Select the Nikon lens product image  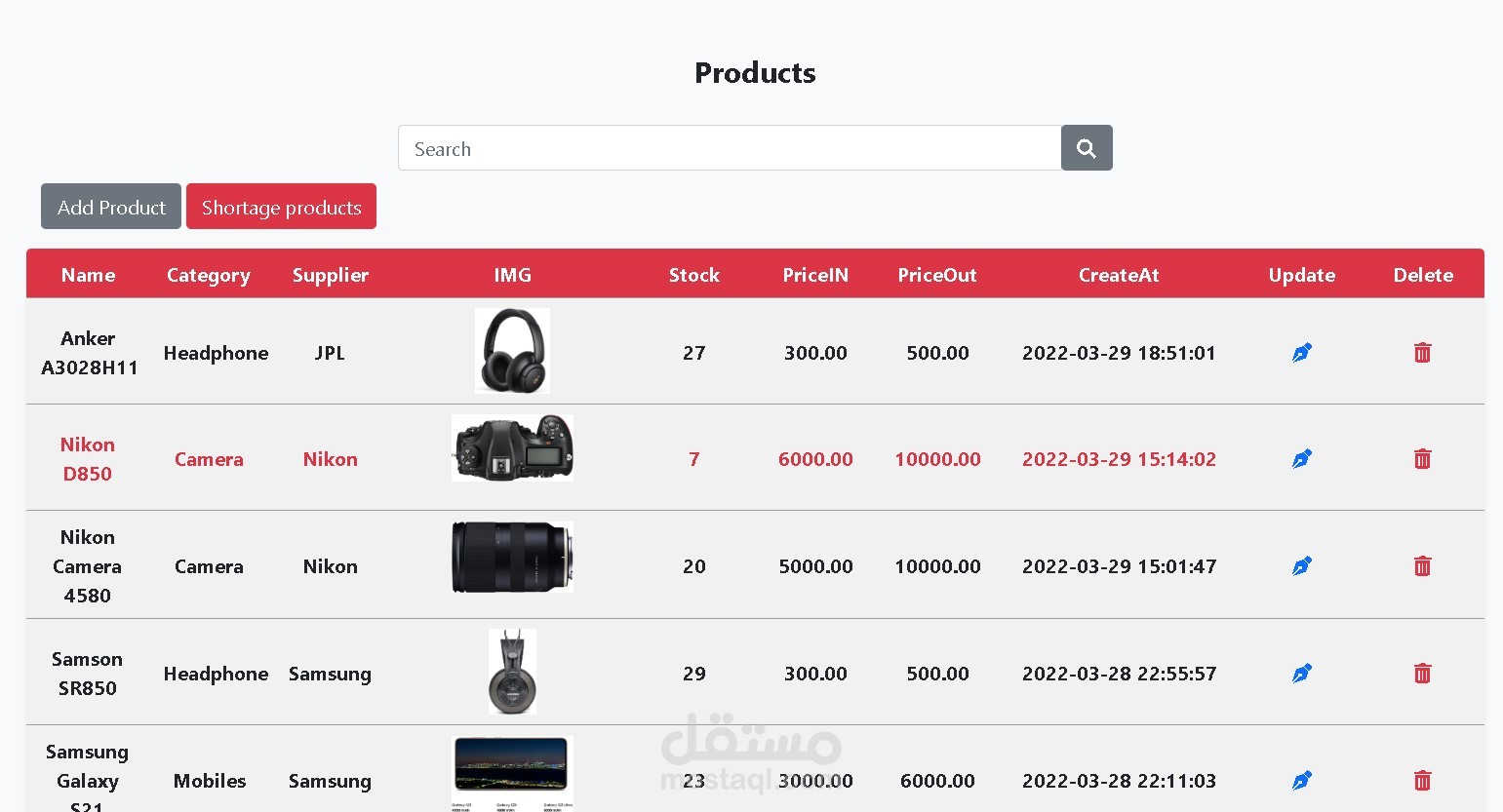click(512, 557)
